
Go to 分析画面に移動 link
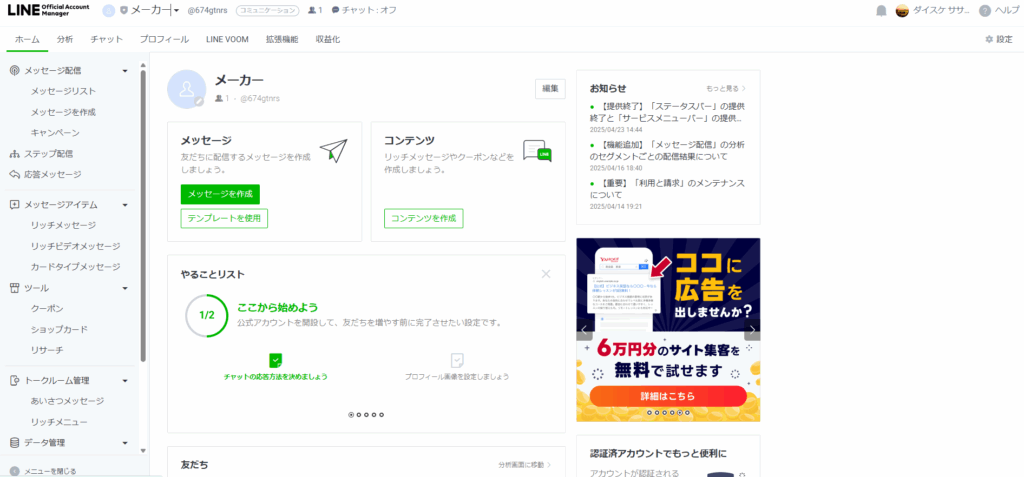click(x=524, y=465)
